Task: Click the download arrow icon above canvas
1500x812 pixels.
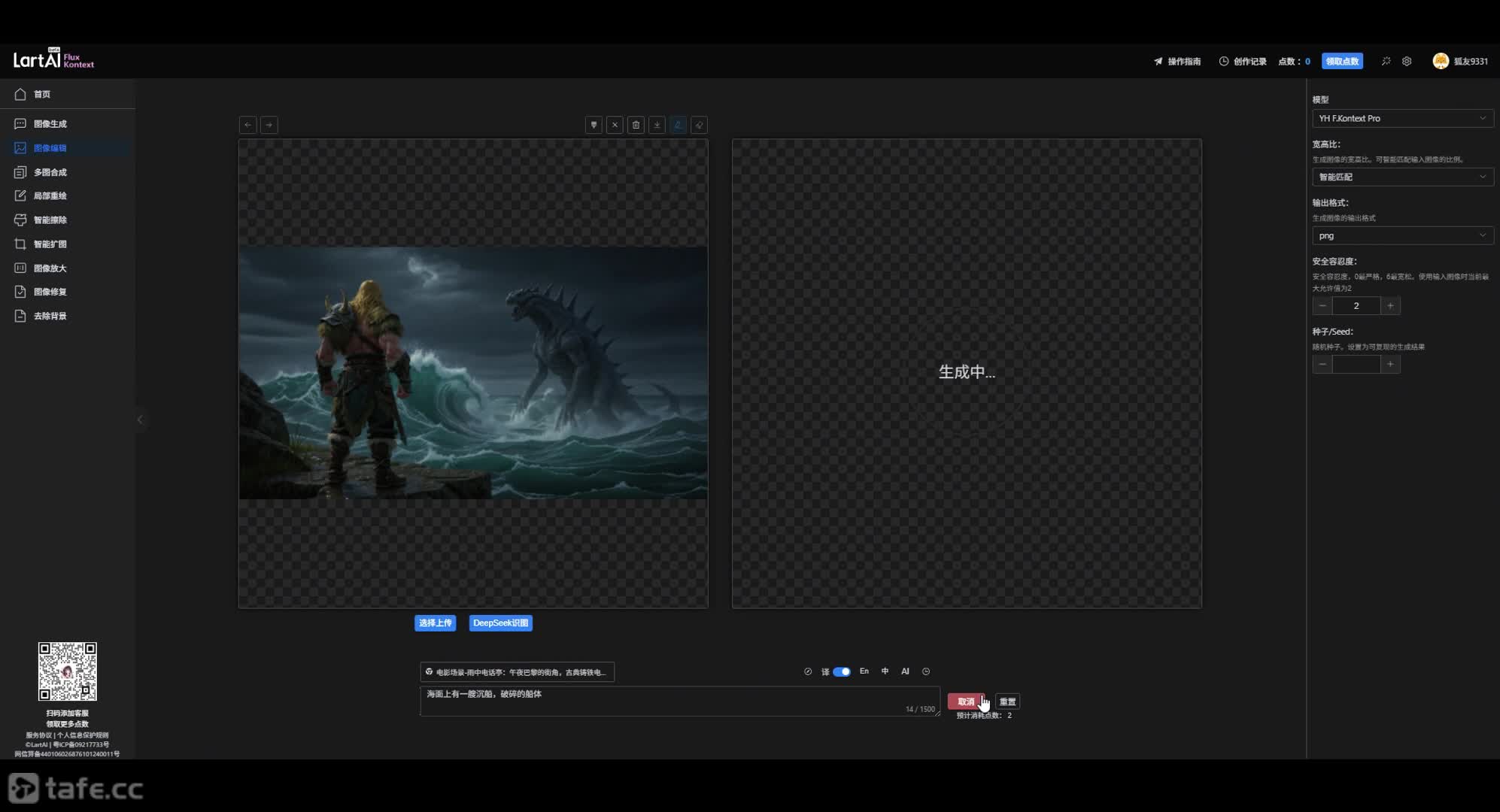Action: click(x=657, y=125)
